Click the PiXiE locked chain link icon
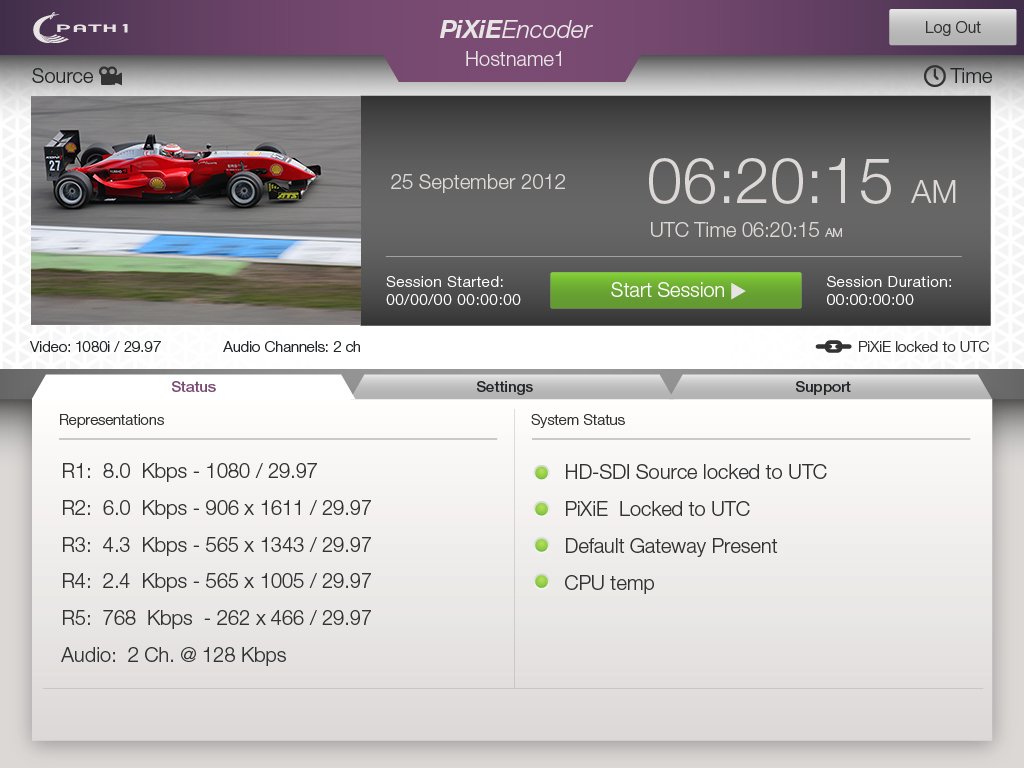The width and height of the screenshot is (1024, 768). pos(833,347)
